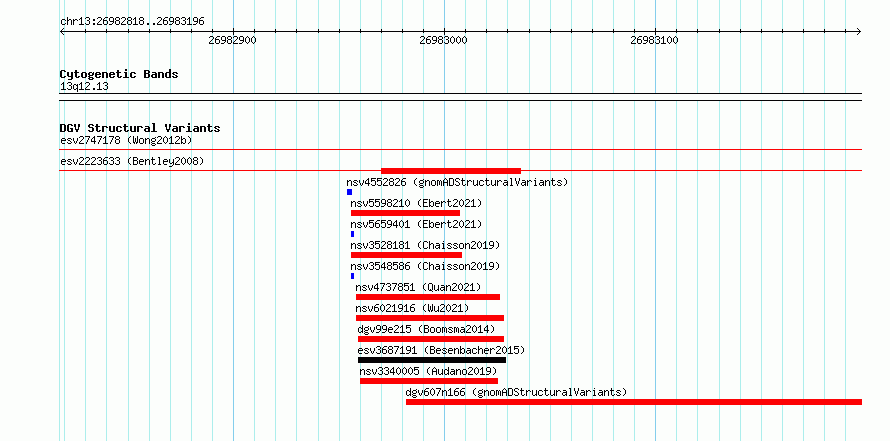Select the Cytogenetic Bands track title
890x441 pixels.
119,74
